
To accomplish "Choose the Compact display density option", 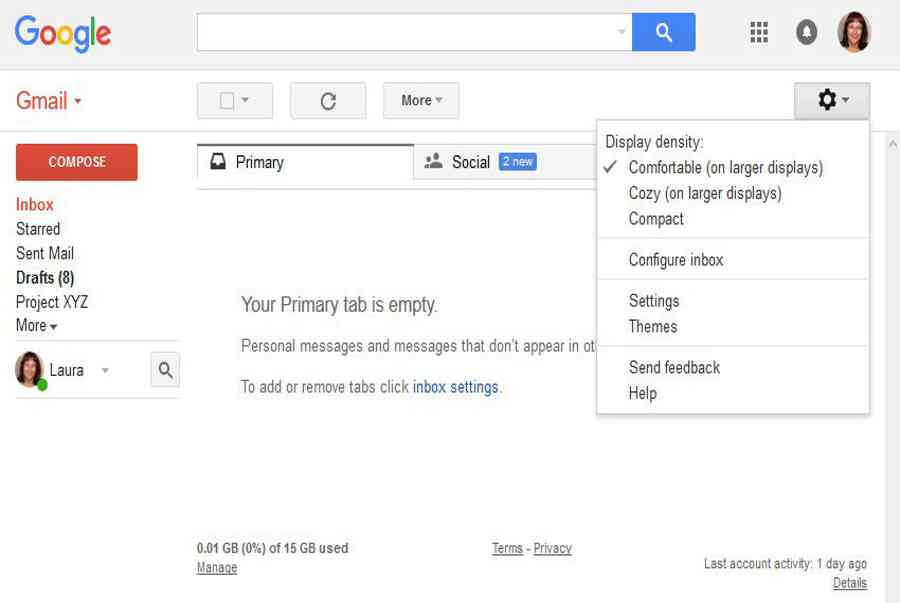I will 656,219.
